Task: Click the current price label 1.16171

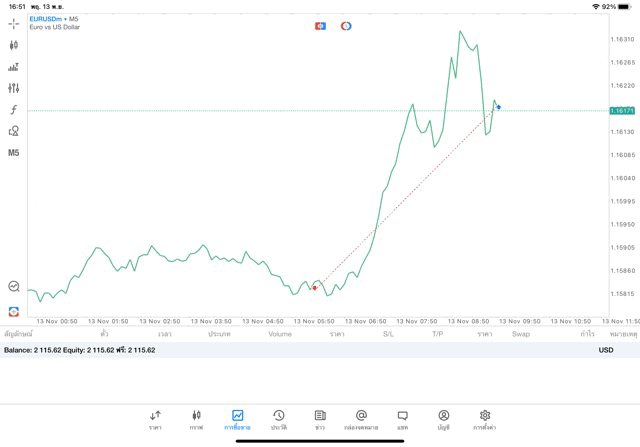Action: coord(622,111)
